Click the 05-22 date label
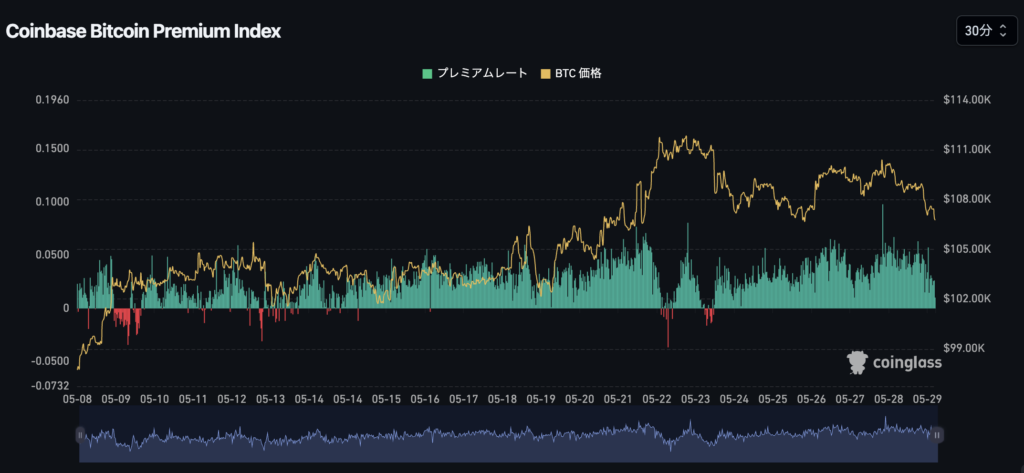The height and width of the screenshot is (473, 1024). pos(656,398)
